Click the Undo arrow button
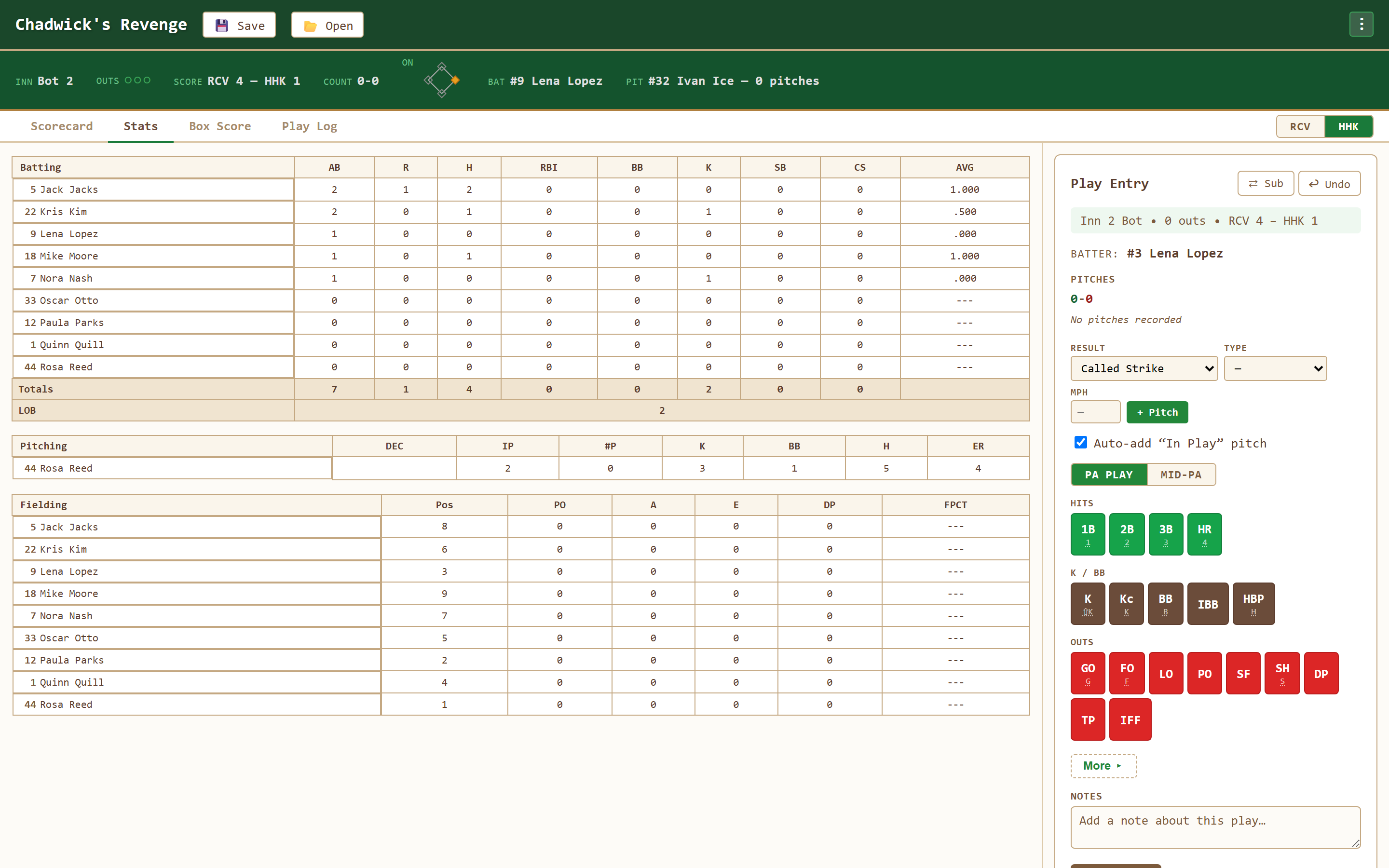The width and height of the screenshot is (1389, 868). coord(1329,183)
